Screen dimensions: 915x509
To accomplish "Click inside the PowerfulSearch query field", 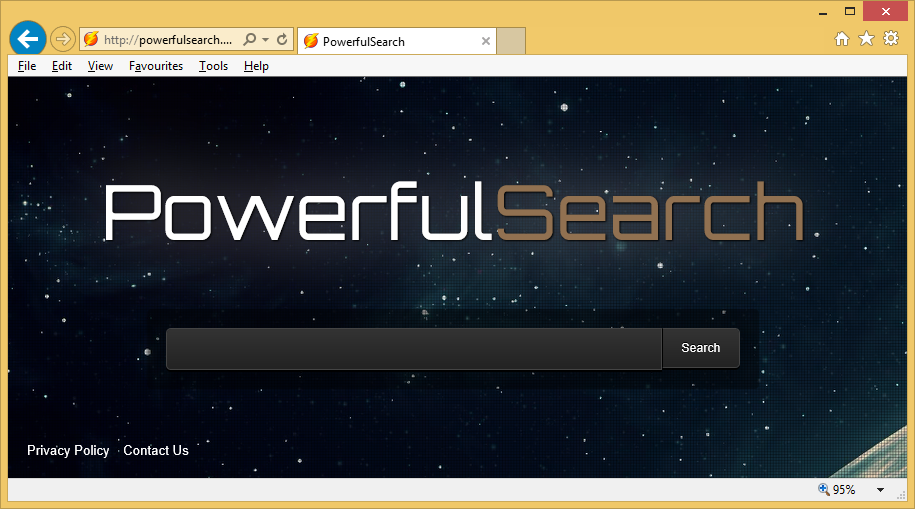I will click(x=413, y=348).
